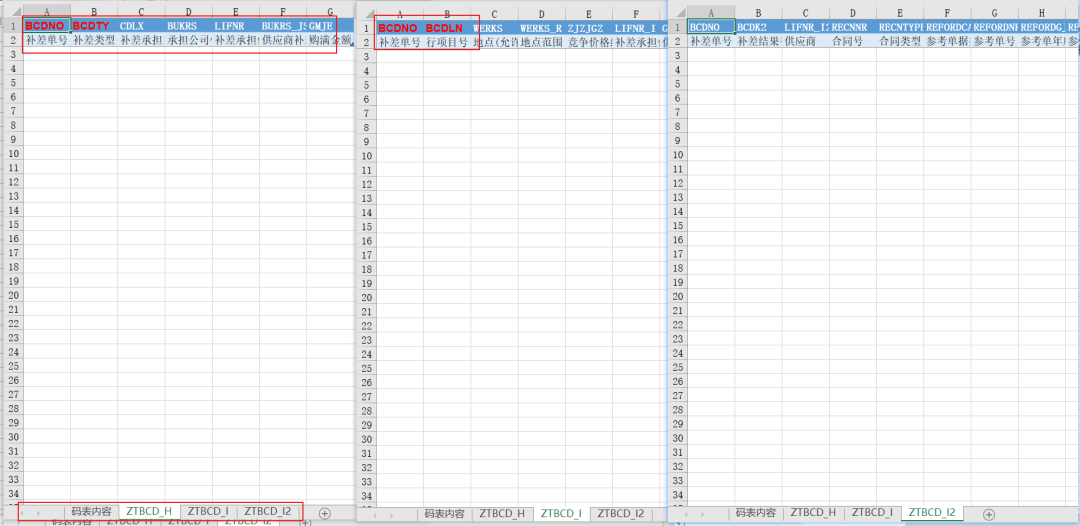Click 购满金额 cell in left window
The image size is (1080, 526).
click(x=330, y=40)
